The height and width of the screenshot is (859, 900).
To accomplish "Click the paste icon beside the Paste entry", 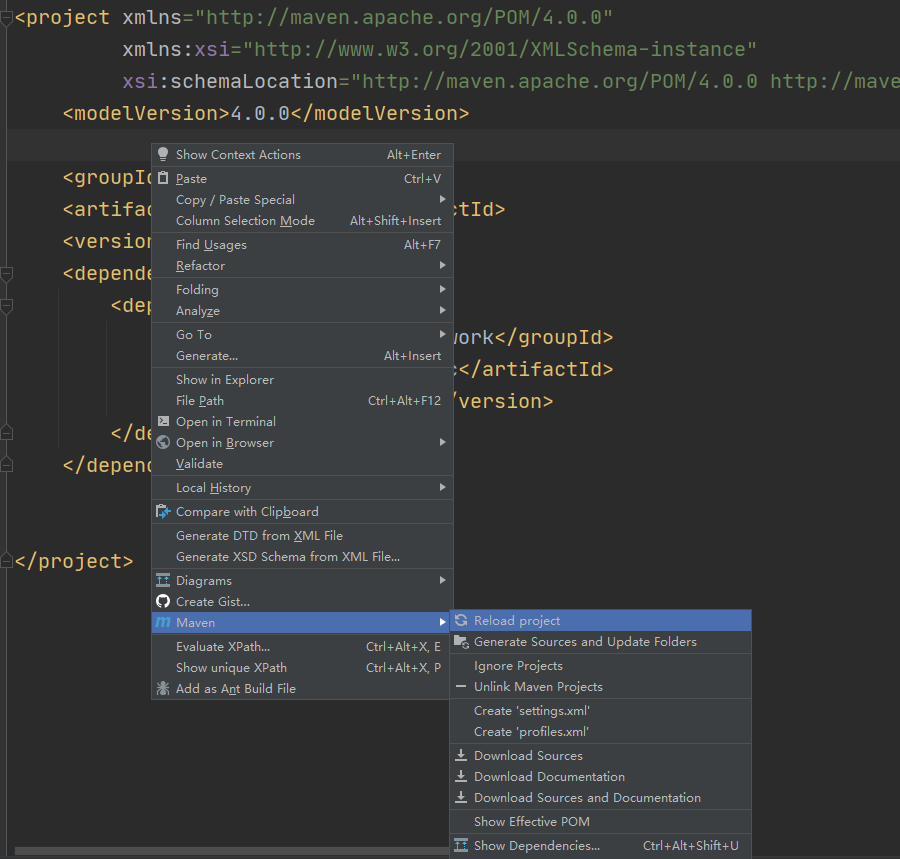I will [163, 178].
